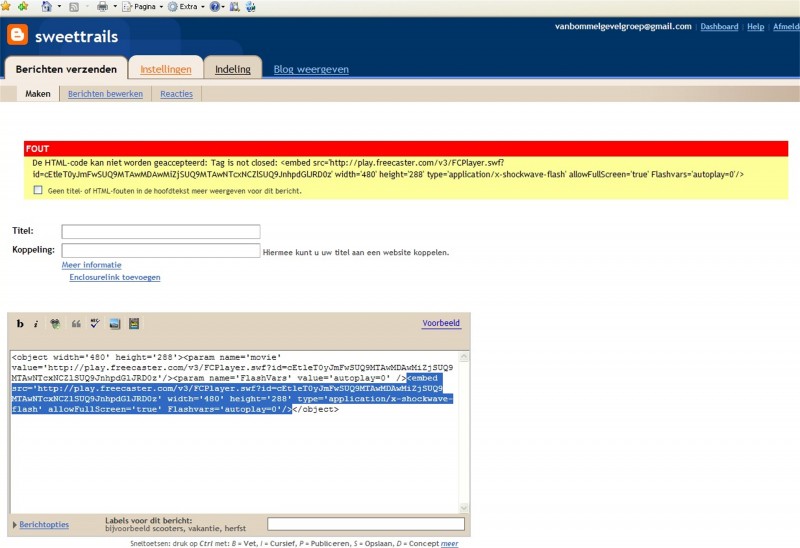Select the Maken sub-tab
The height and width of the screenshot is (548, 800).
(x=38, y=93)
